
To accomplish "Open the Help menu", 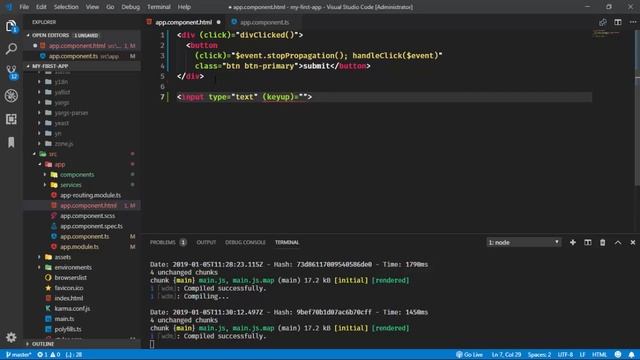I will pyautogui.click(x=184, y=7).
